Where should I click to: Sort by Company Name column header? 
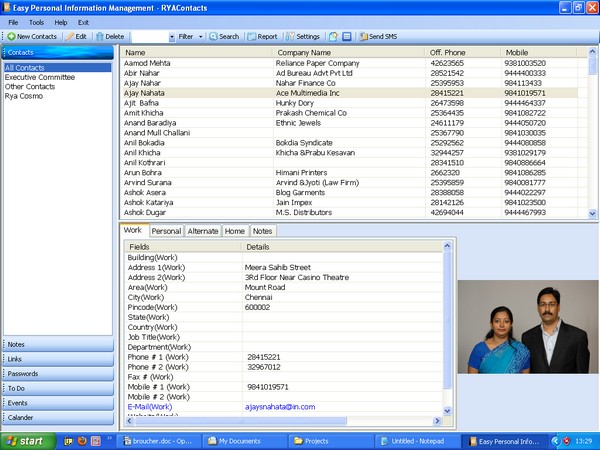[x=348, y=52]
